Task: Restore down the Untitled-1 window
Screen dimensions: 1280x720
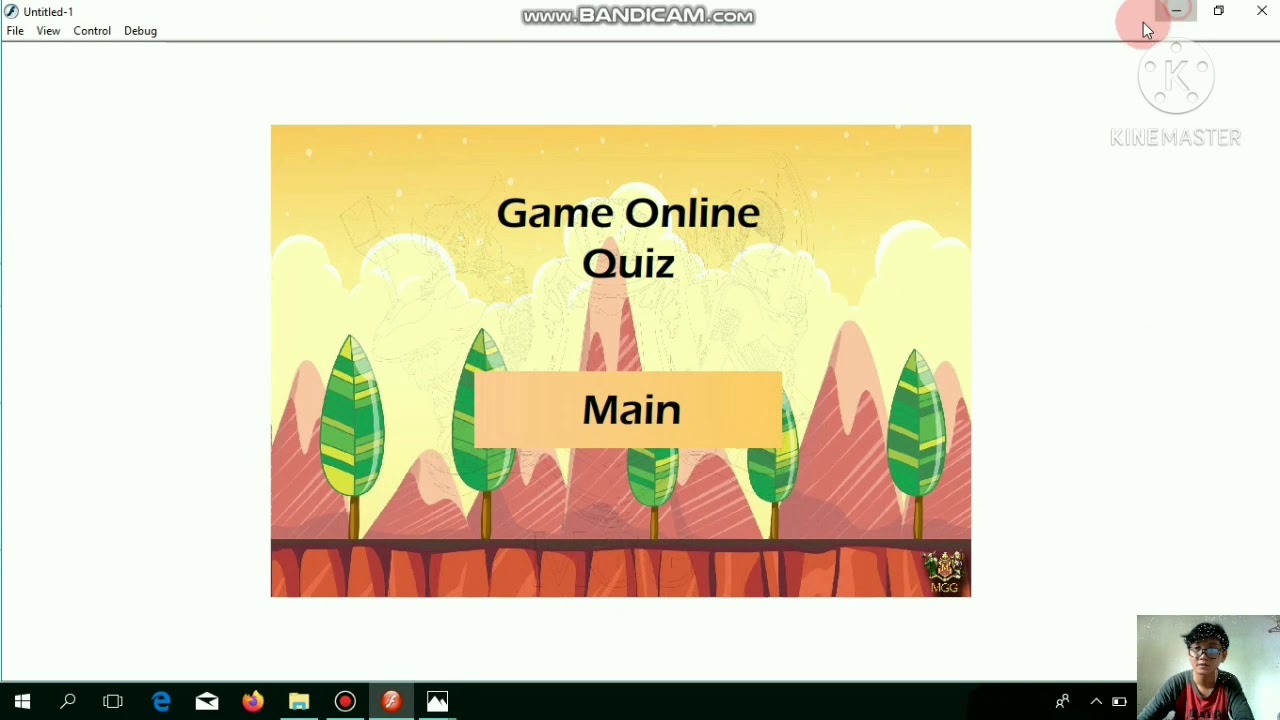Action: [1219, 11]
